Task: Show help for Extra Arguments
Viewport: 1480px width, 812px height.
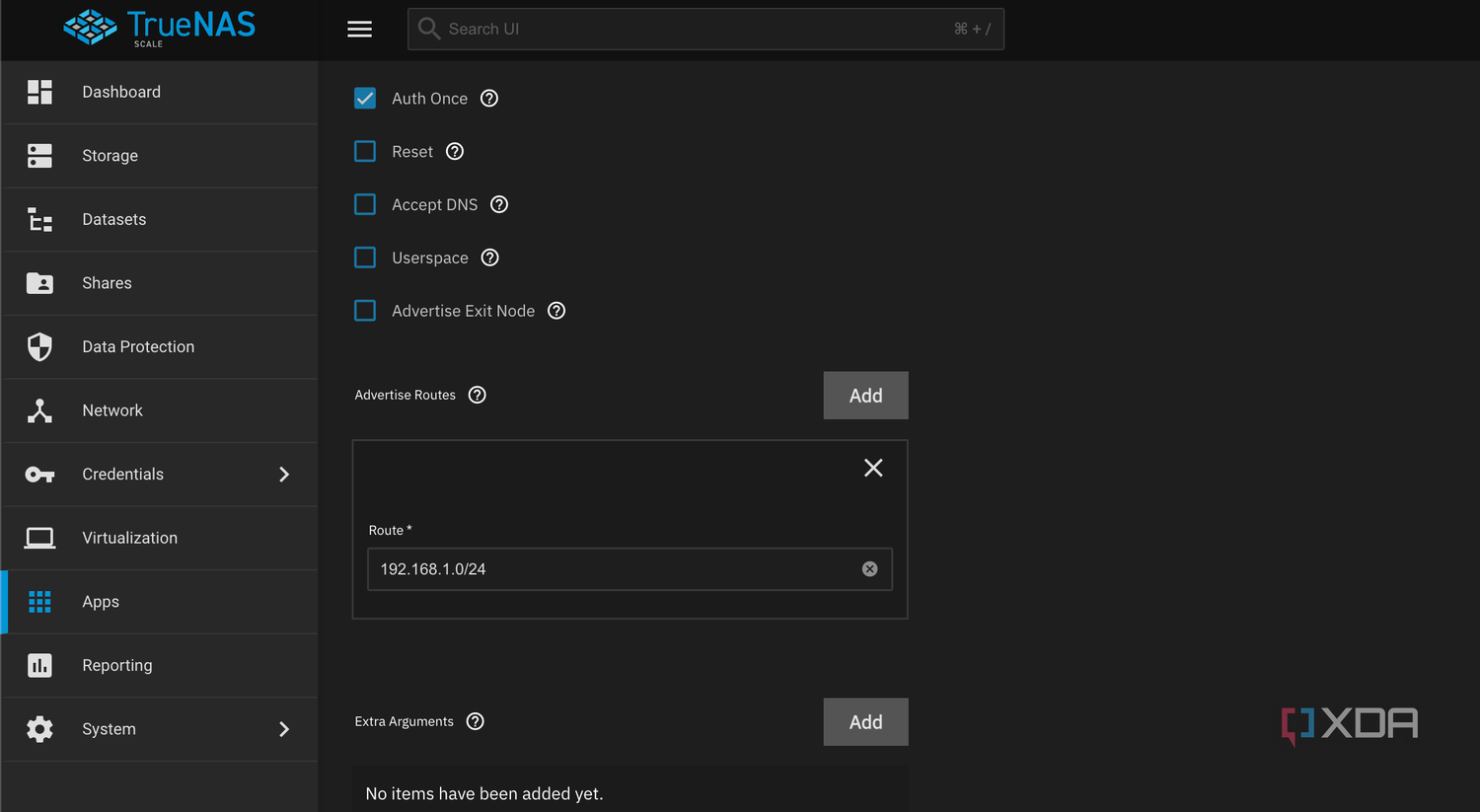Action: pos(476,721)
